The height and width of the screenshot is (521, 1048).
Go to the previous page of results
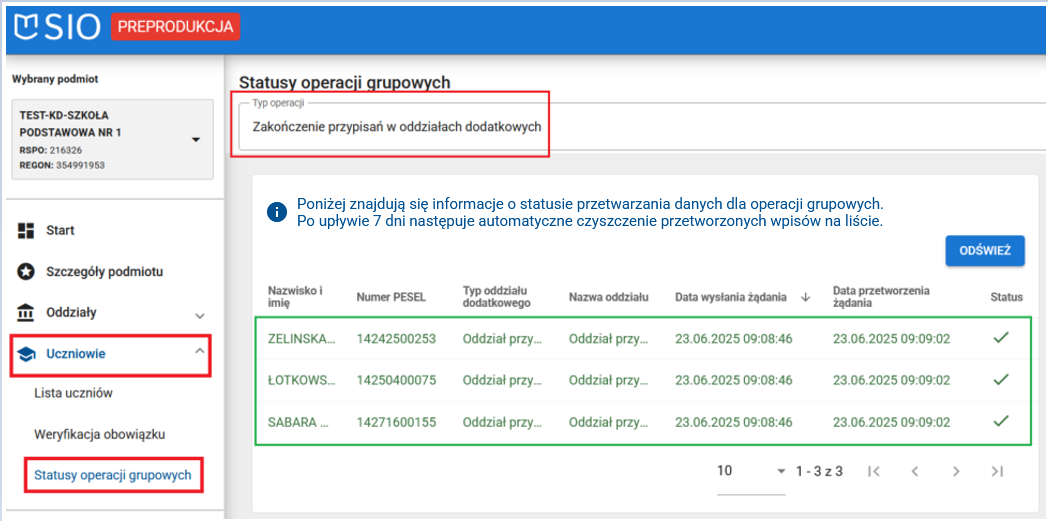tap(914, 471)
